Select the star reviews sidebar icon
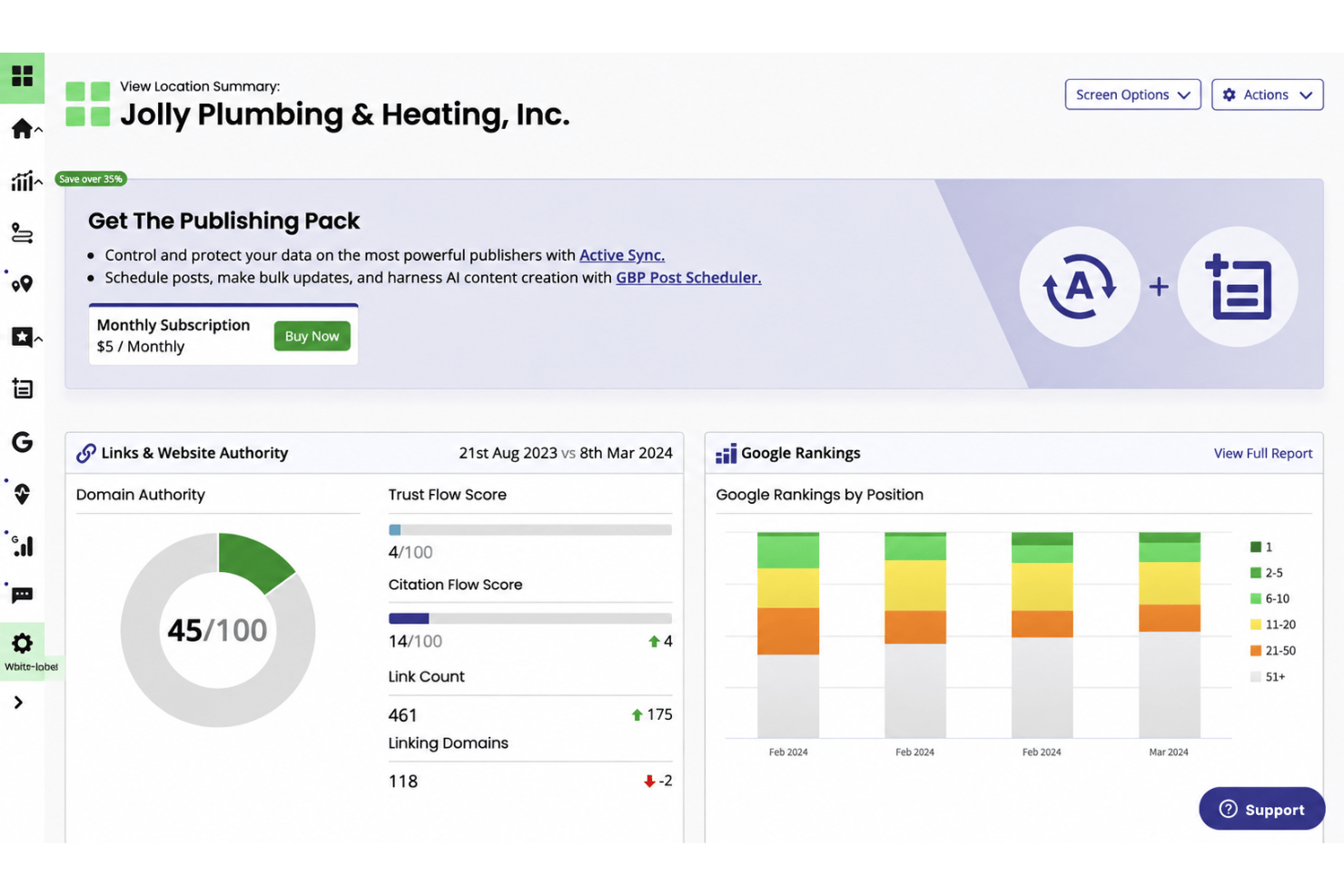 [x=22, y=337]
